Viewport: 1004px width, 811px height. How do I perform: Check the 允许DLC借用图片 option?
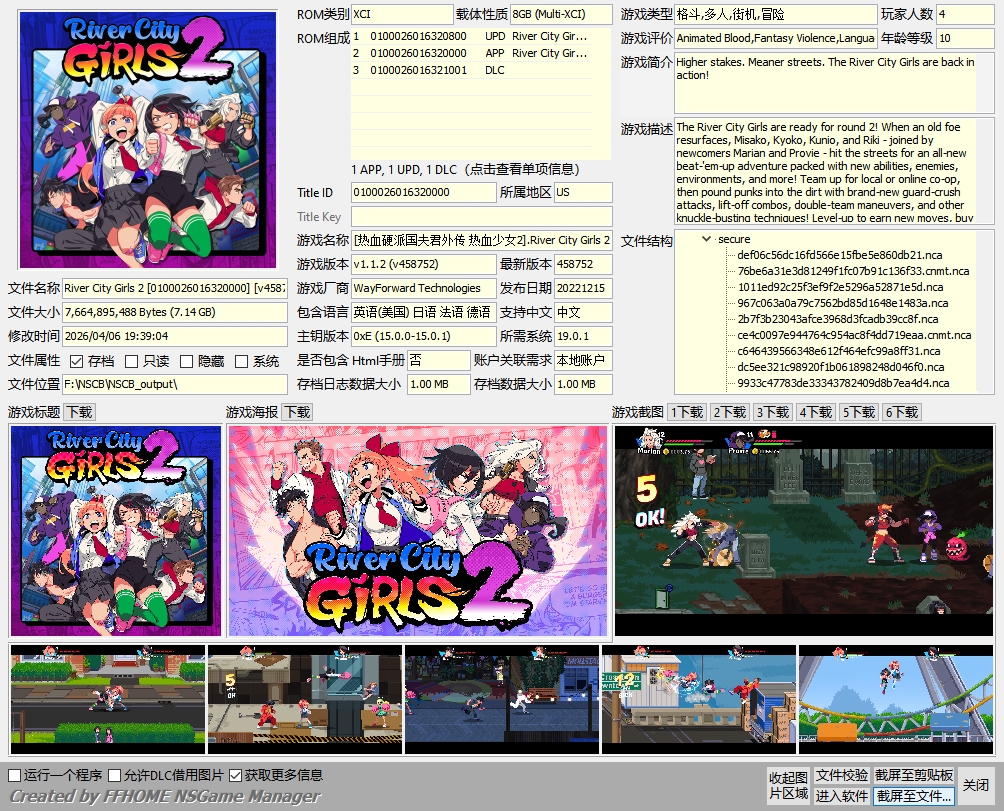(x=115, y=775)
